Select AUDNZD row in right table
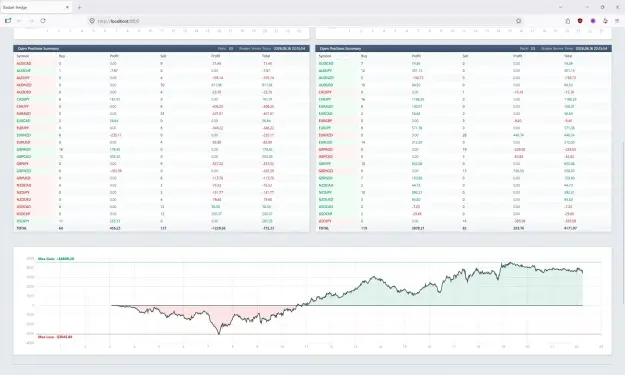Screen dimensions: 625x375 click(x=464, y=78)
